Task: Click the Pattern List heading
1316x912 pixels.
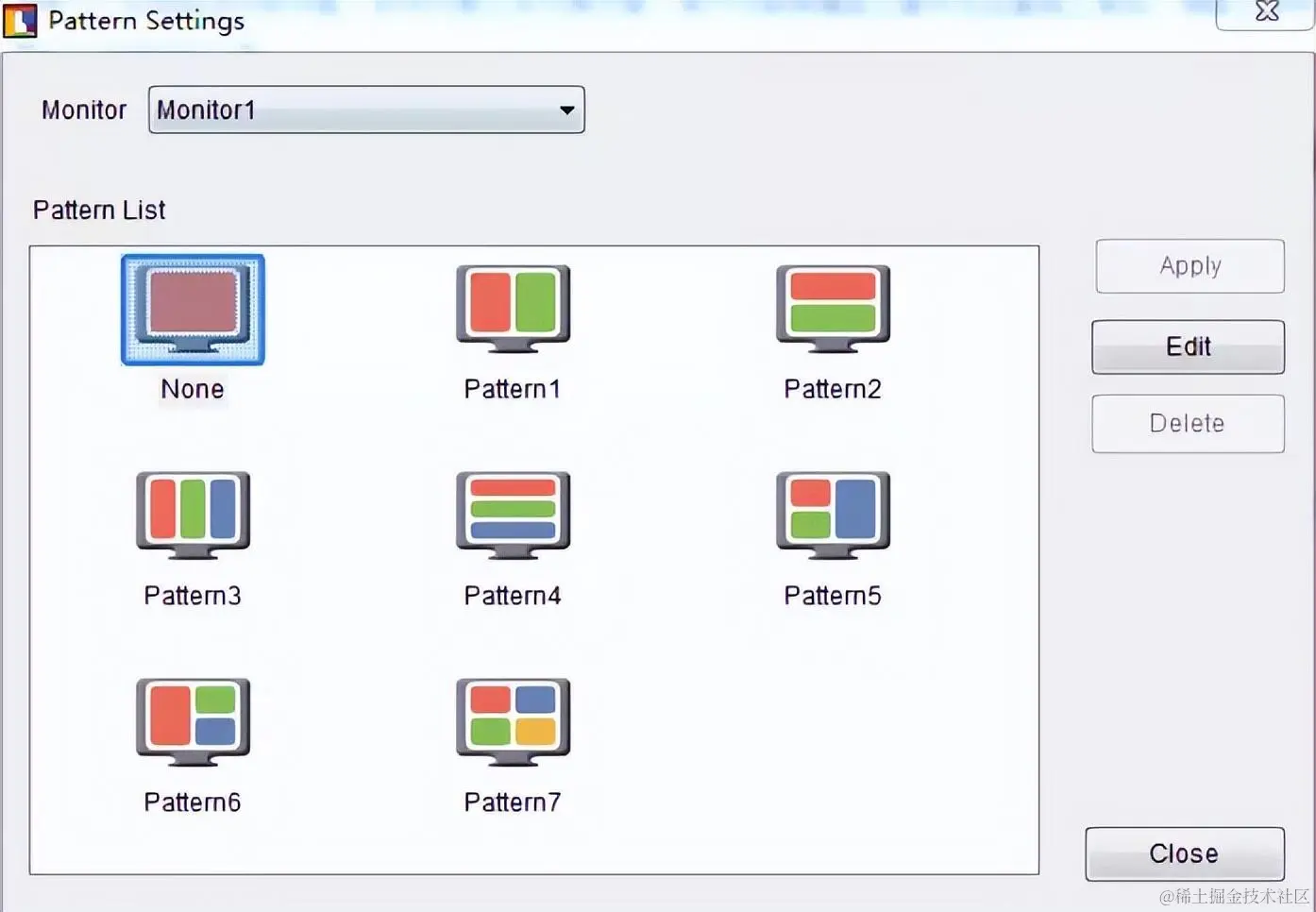Action: [x=99, y=210]
